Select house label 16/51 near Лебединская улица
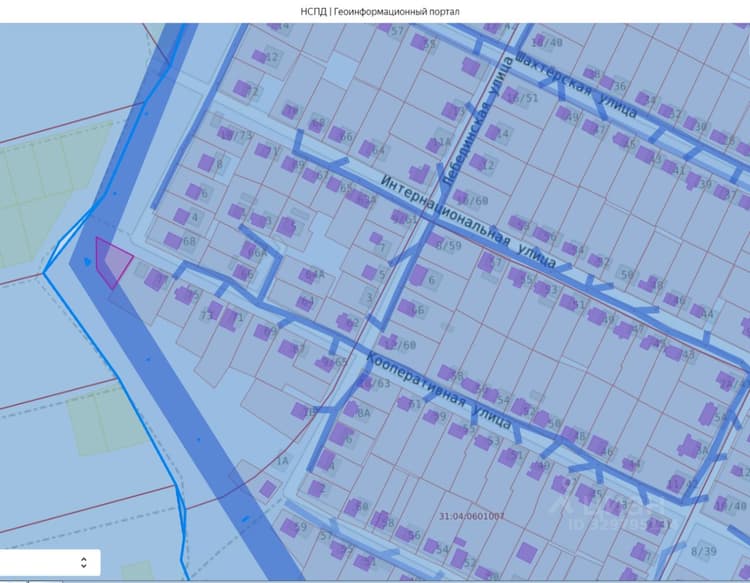Viewport: 750px width, 583px height. (522, 98)
